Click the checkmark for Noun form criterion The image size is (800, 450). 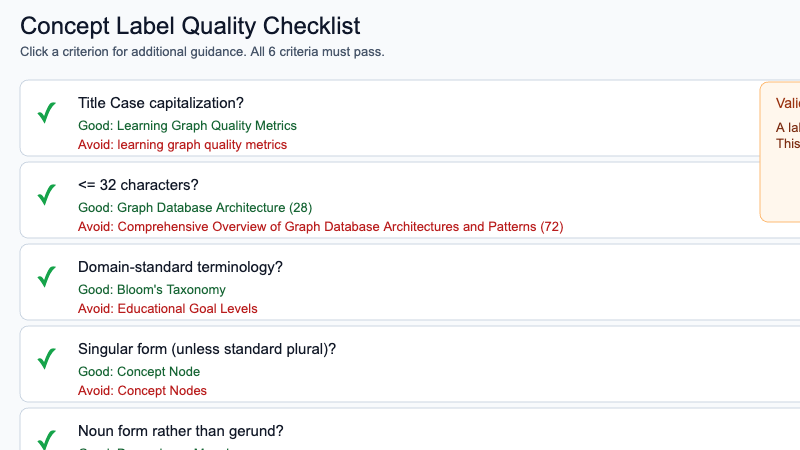[x=46, y=438]
